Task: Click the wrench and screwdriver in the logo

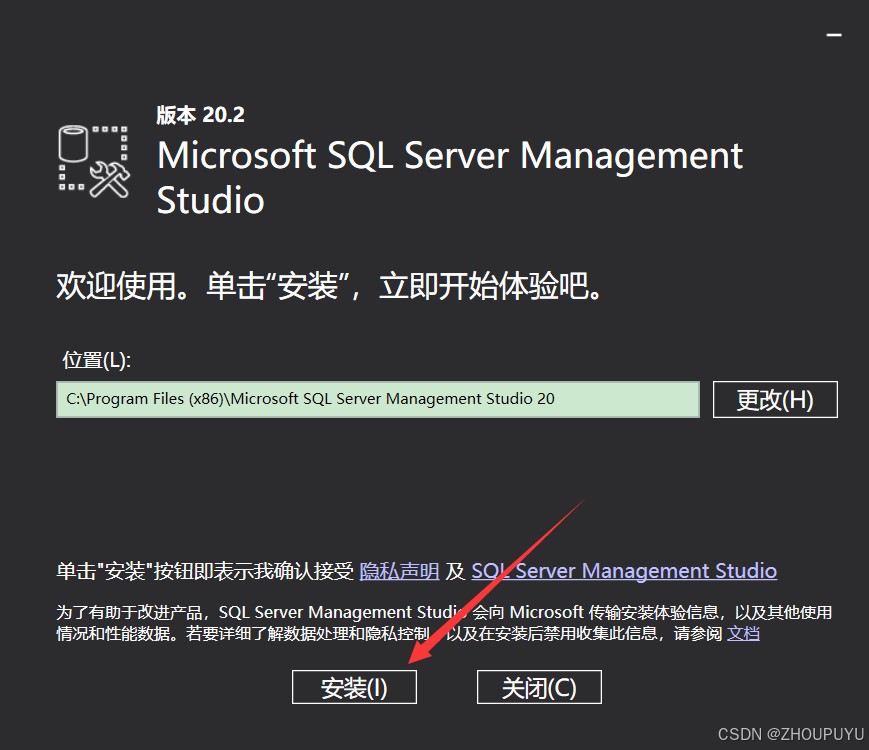Action: (x=111, y=178)
